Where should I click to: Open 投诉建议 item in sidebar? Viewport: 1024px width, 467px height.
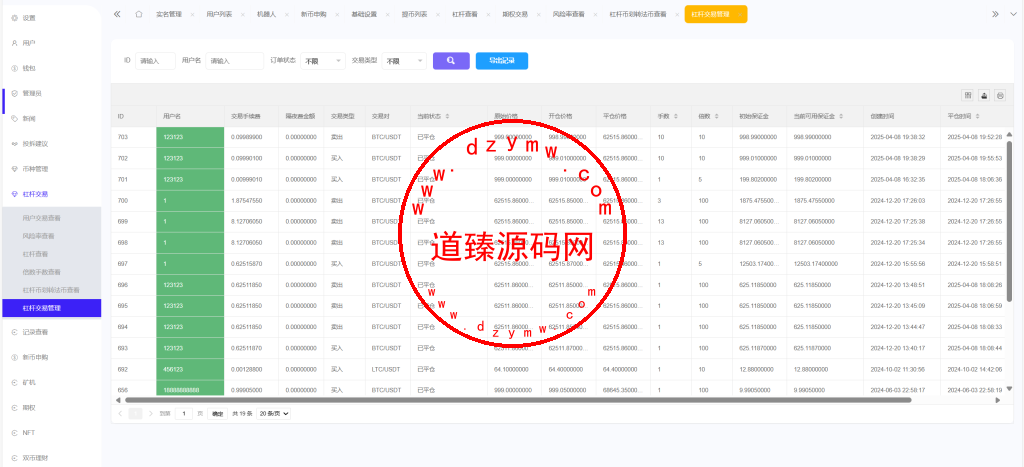coord(50,144)
